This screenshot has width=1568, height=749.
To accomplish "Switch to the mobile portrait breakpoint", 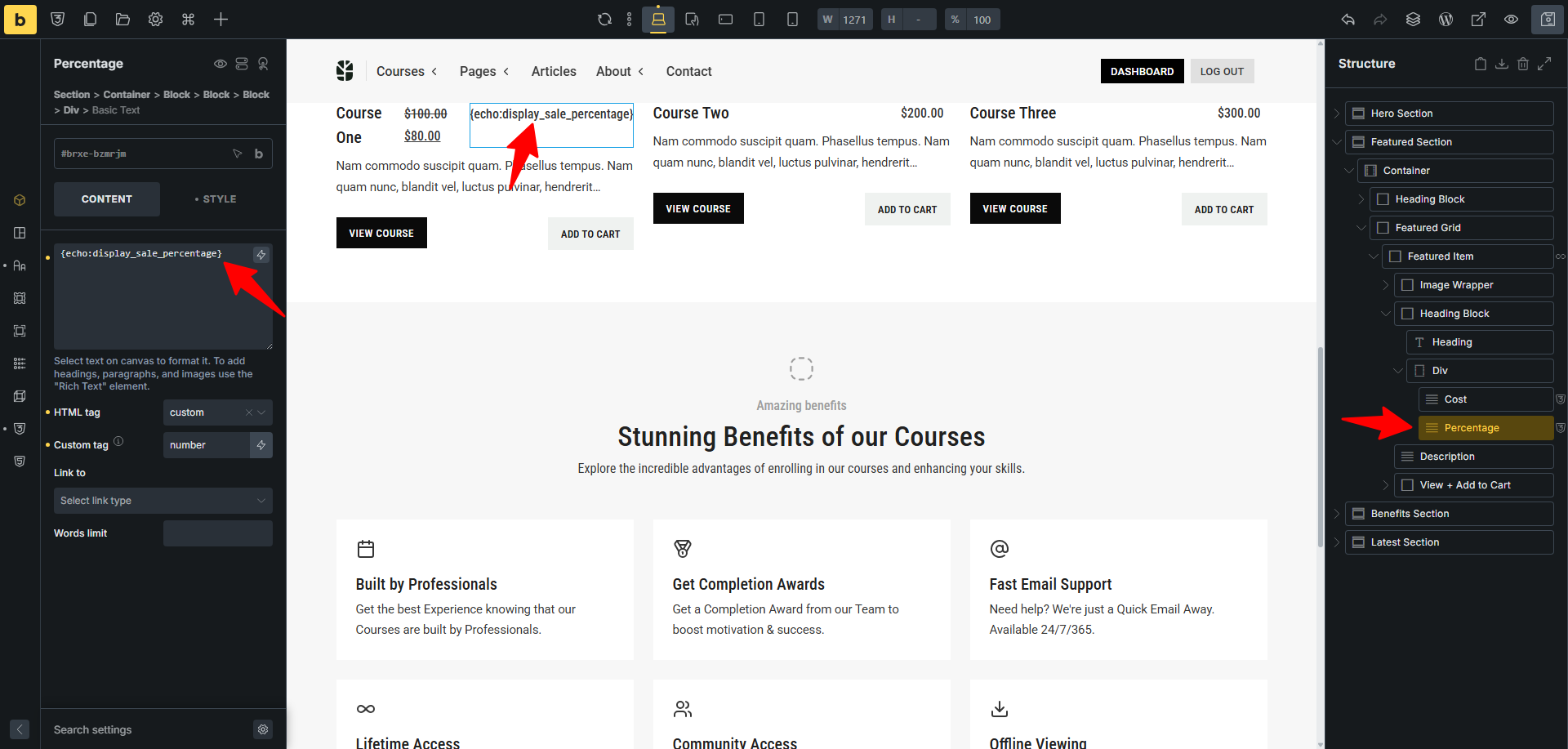I will click(791, 20).
